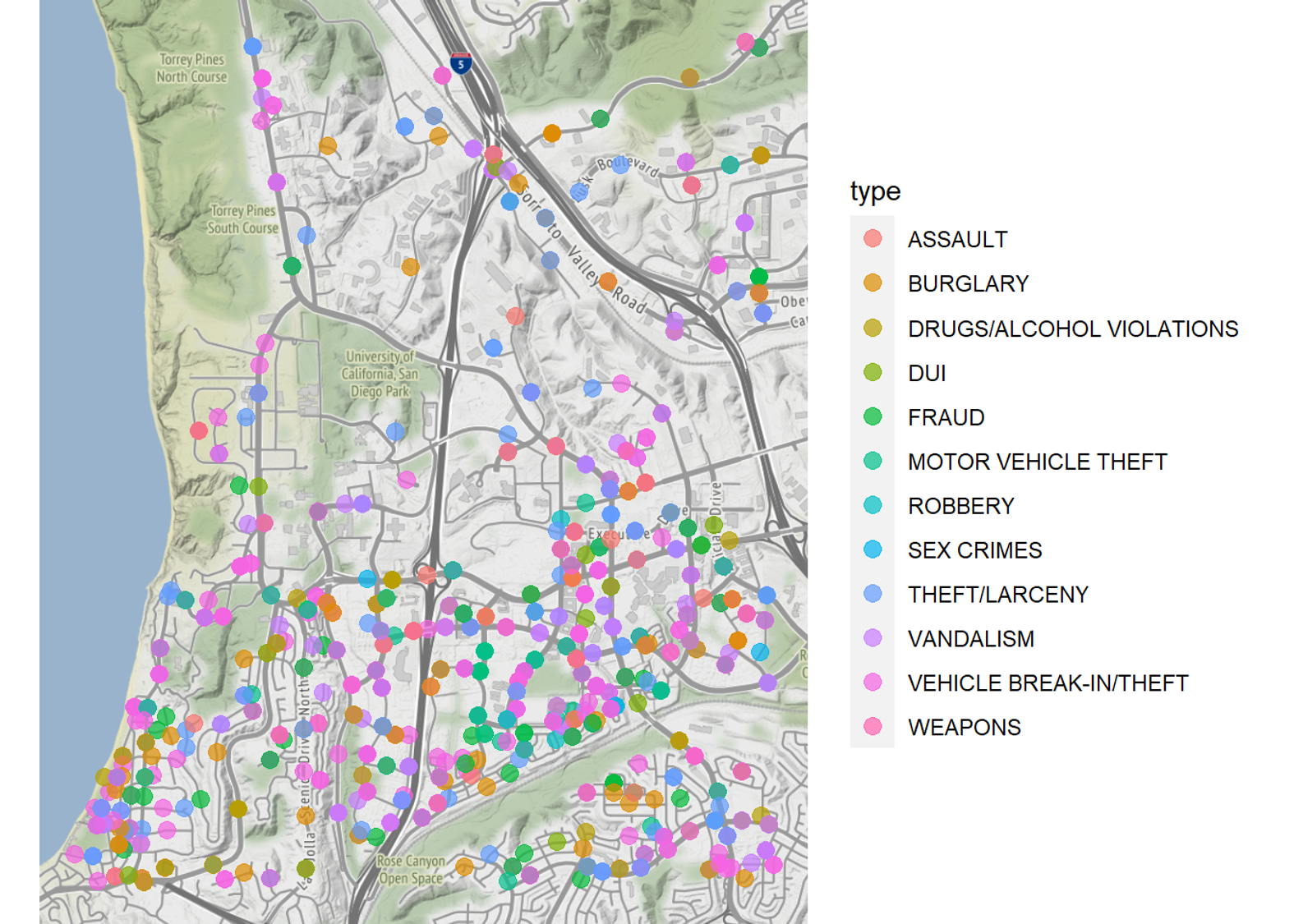Select the THEFT/LARCENY legend text

click(x=997, y=595)
